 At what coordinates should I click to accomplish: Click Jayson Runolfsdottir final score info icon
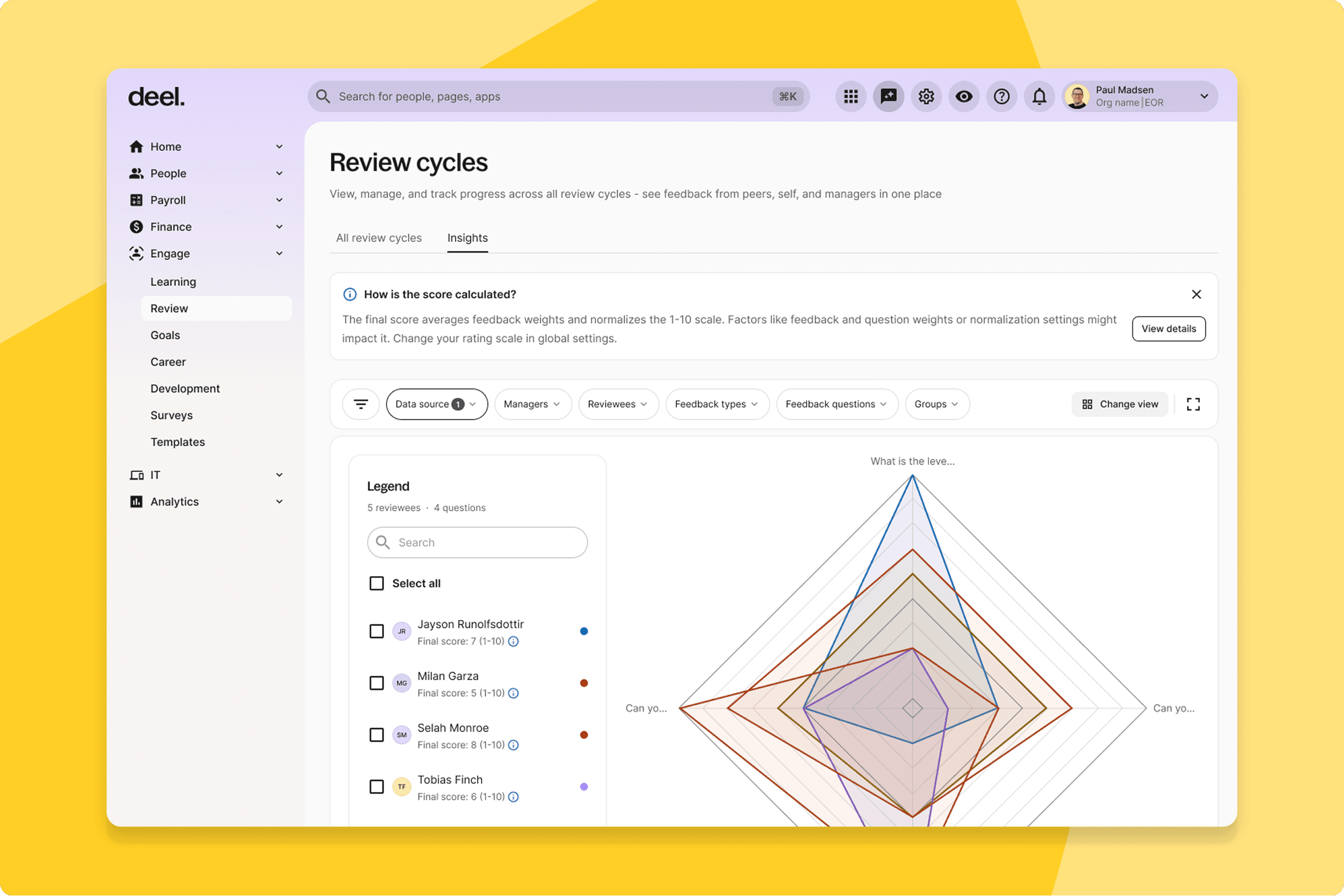tap(513, 642)
